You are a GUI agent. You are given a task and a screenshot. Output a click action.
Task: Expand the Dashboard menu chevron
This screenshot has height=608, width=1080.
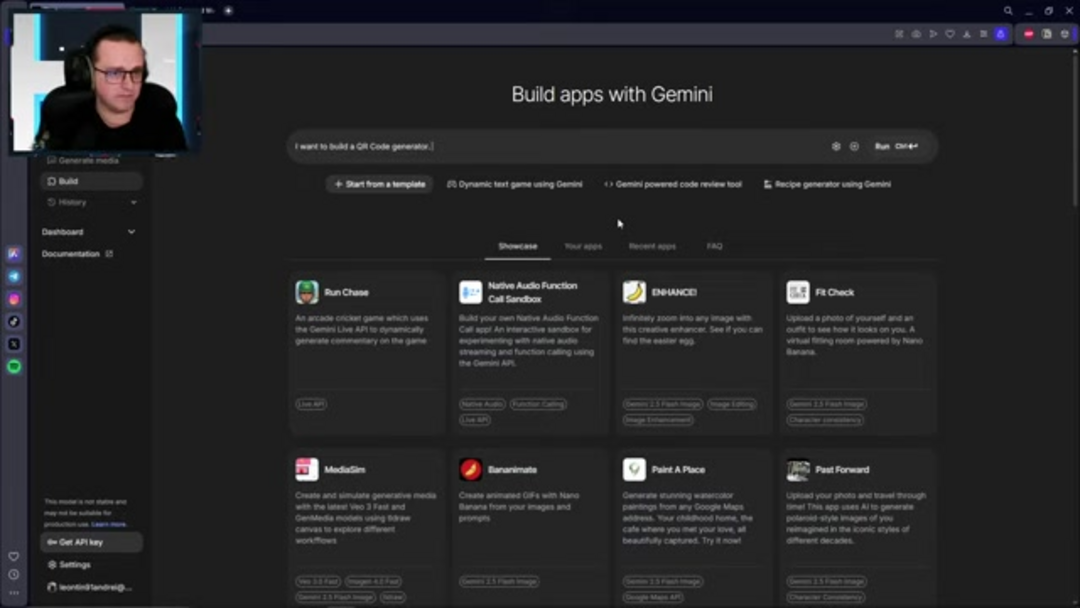pos(131,232)
